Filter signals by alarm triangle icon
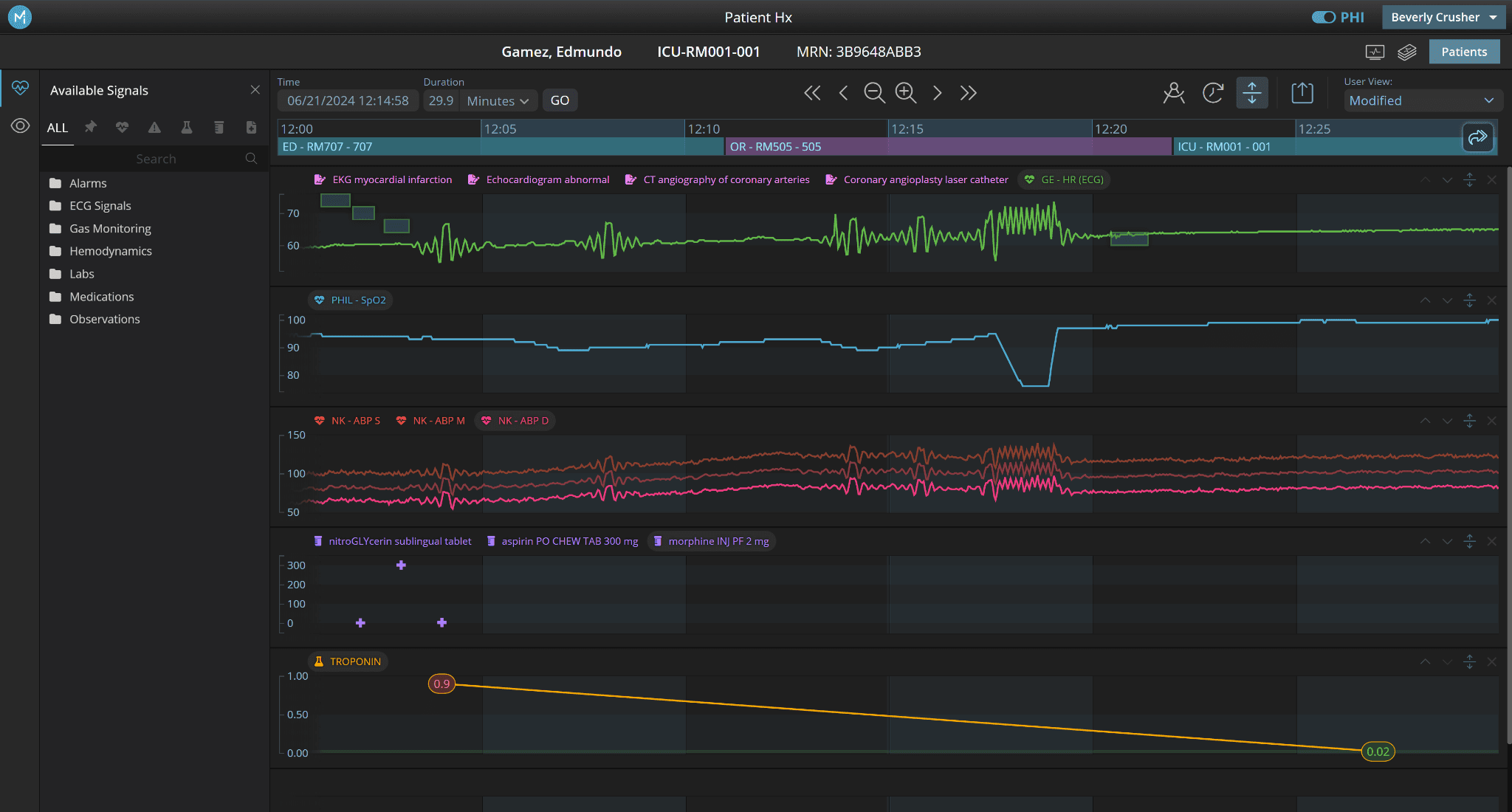This screenshot has height=812, width=1512. point(154,128)
